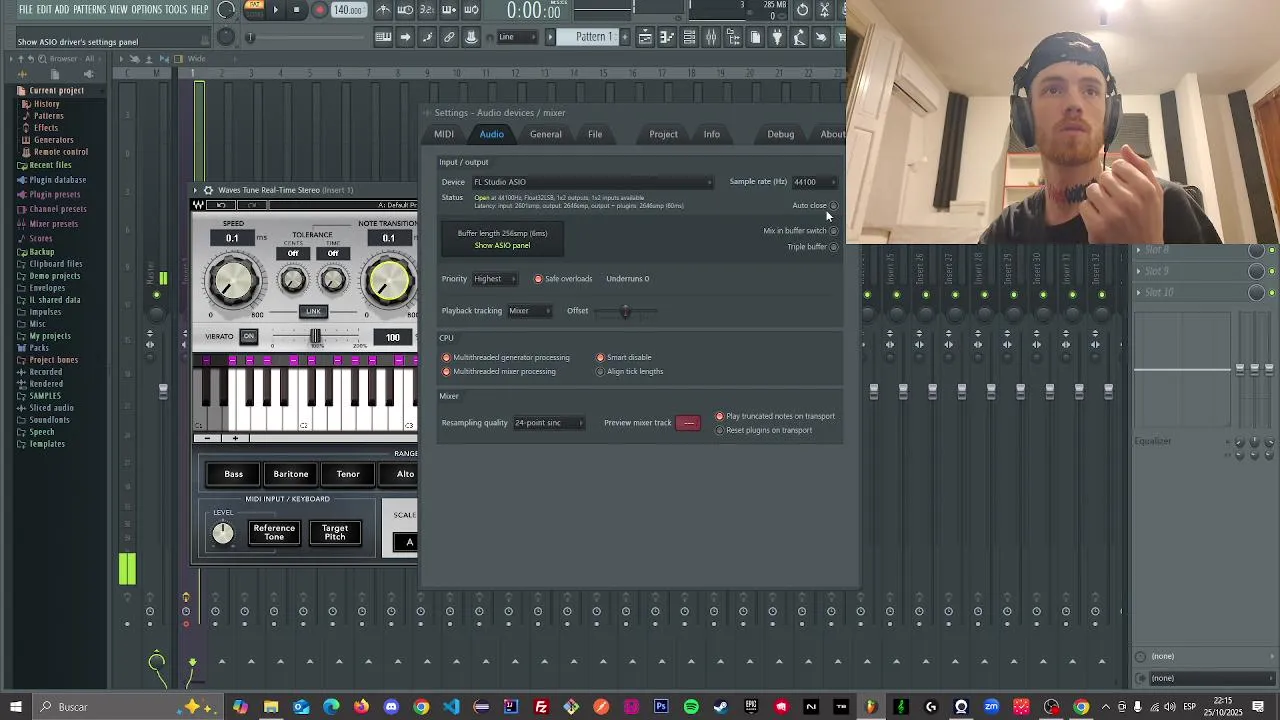Image resolution: width=1280 pixels, height=720 pixels.
Task: Click the Stop button in the transport
Action: (296, 10)
